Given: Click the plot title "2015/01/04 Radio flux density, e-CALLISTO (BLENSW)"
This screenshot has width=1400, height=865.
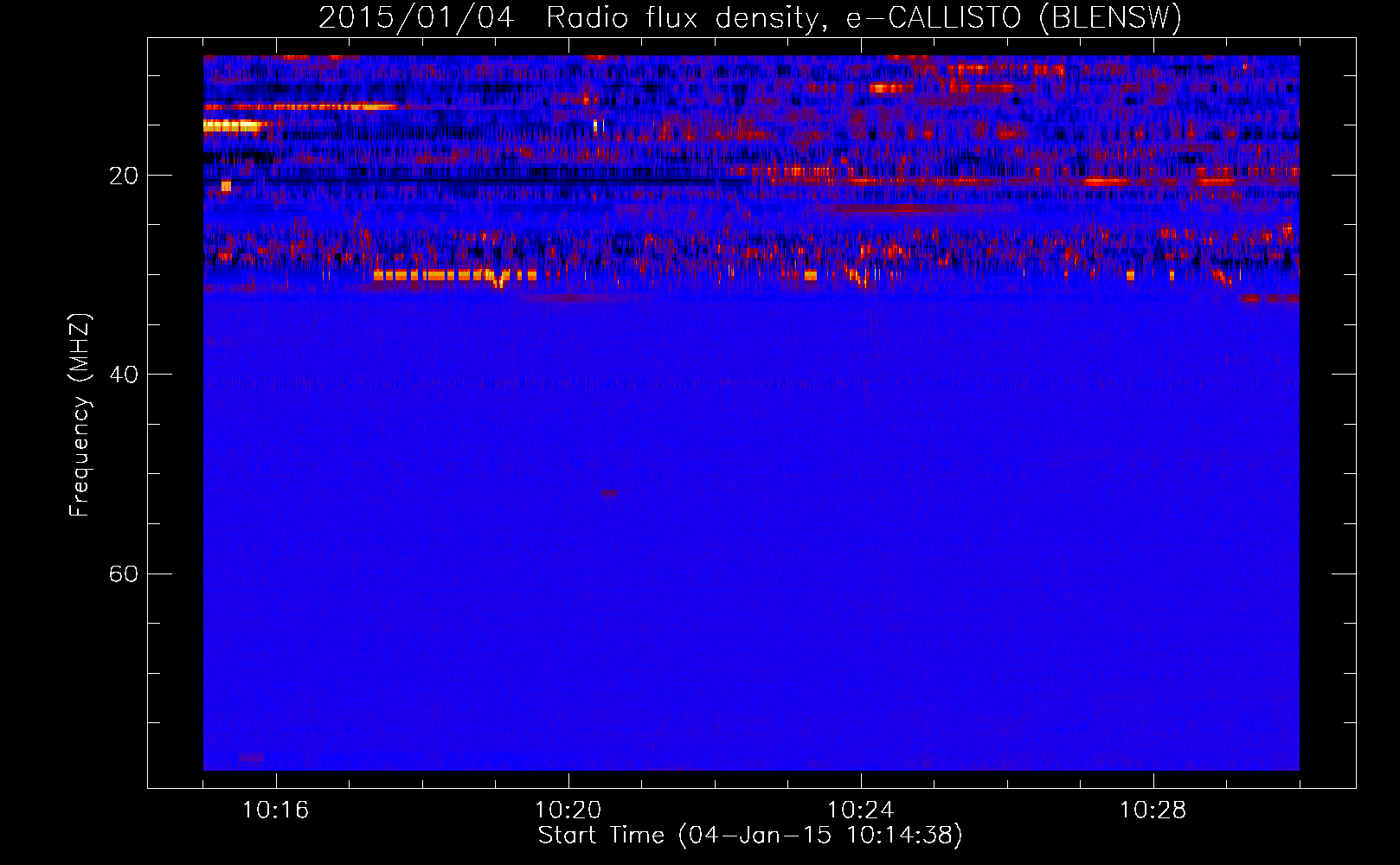Looking at the screenshot, I should point(750,17).
